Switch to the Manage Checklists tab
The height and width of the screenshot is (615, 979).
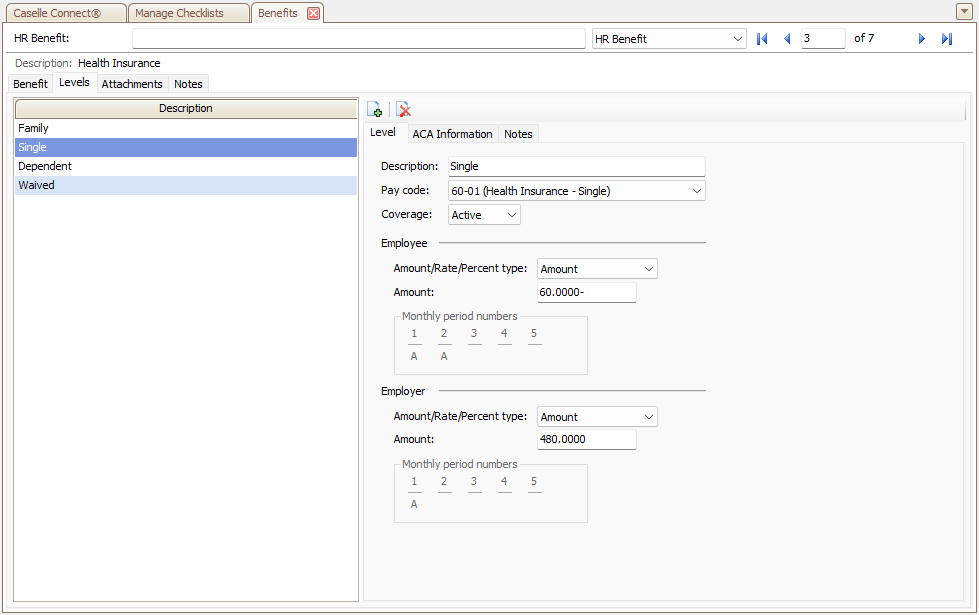tap(180, 13)
